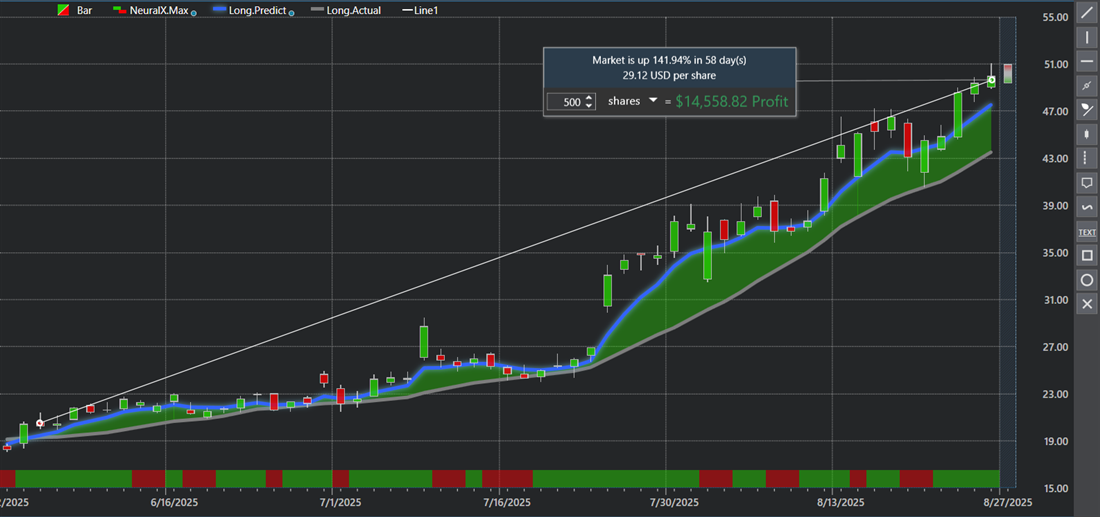Image resolution: width=1100 pixels, height=517 pixels.
Task: Toggle the Long.Predict indicator dot
Action: [x=290, y=12]
